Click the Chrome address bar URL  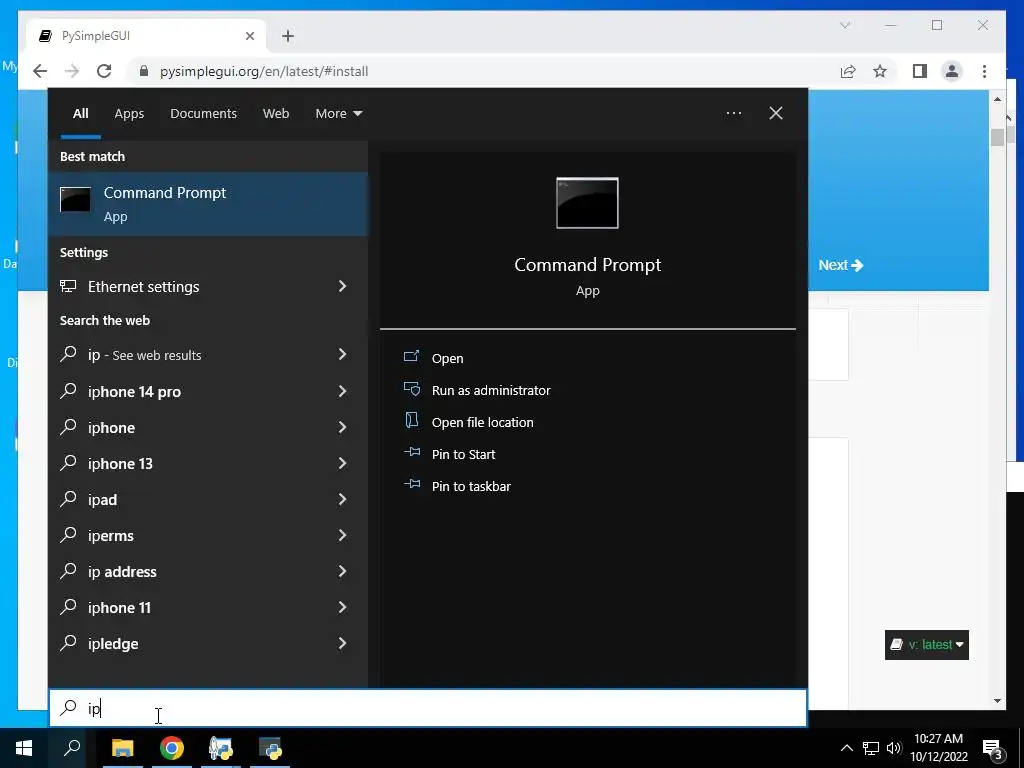point(264,71)
